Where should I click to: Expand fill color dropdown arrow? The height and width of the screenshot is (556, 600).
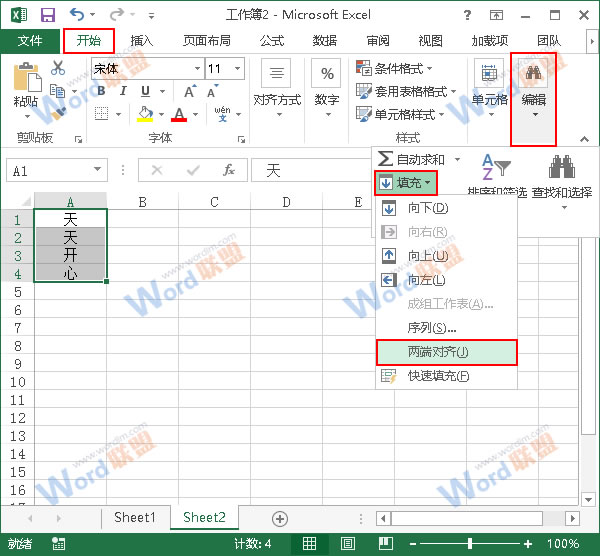click(x=161, y=114)
